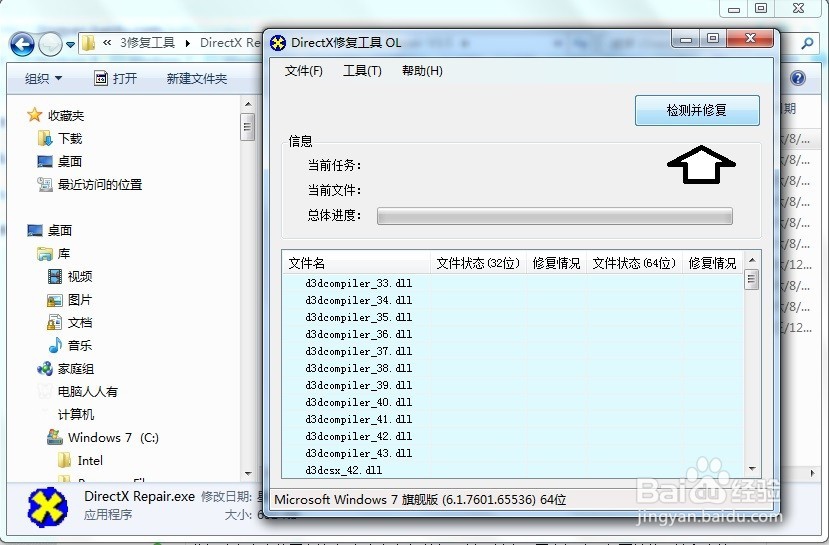The height and width of the screenshot is (545, 829).
Task: Open the 帮助(H) menu
Action: pyautogui.click(x=422, y=71)
